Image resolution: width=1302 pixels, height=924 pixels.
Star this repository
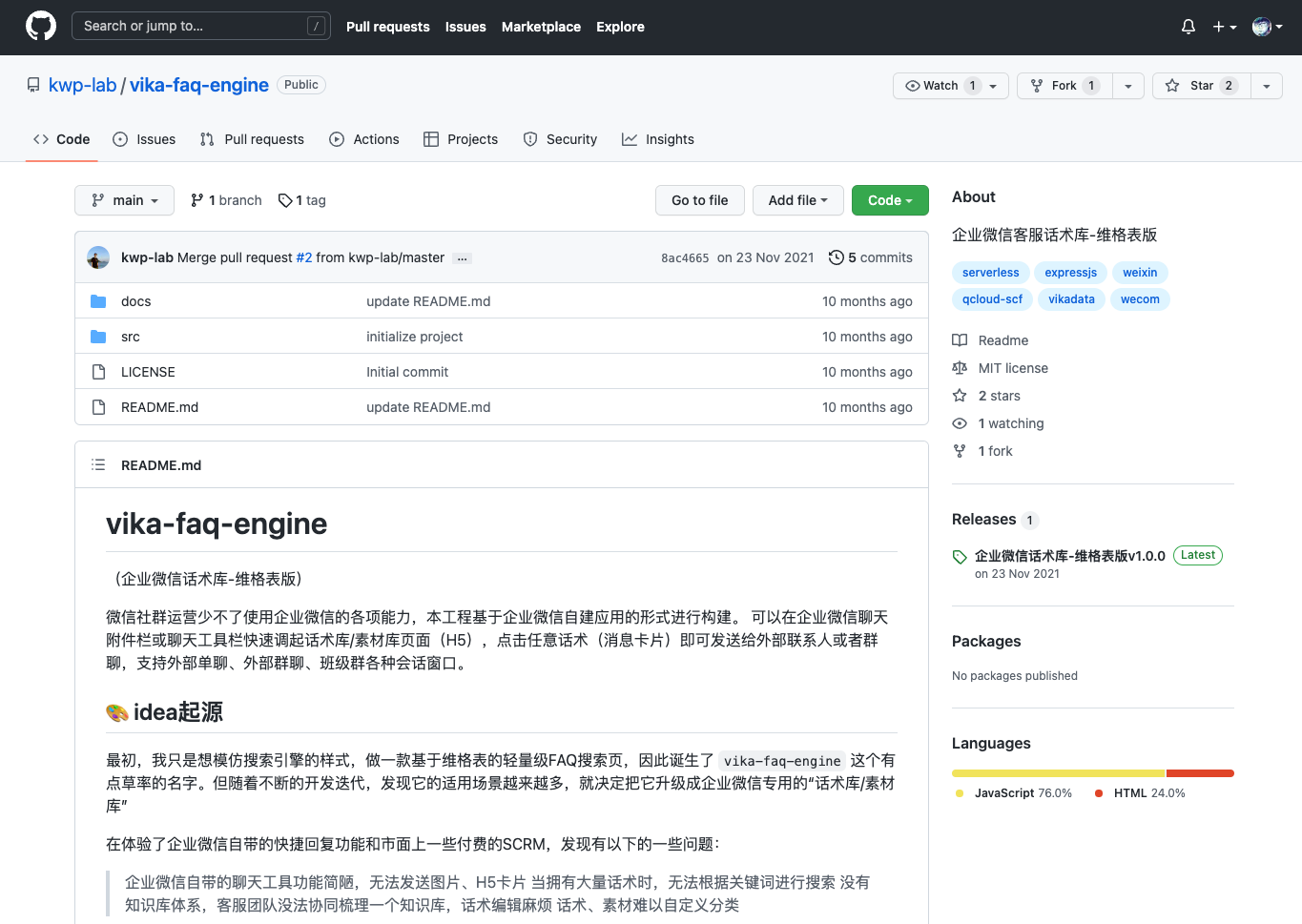(1201, 86)
